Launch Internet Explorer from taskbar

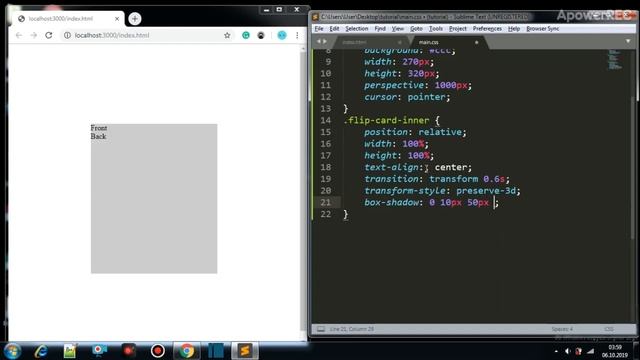pos(41,351)
